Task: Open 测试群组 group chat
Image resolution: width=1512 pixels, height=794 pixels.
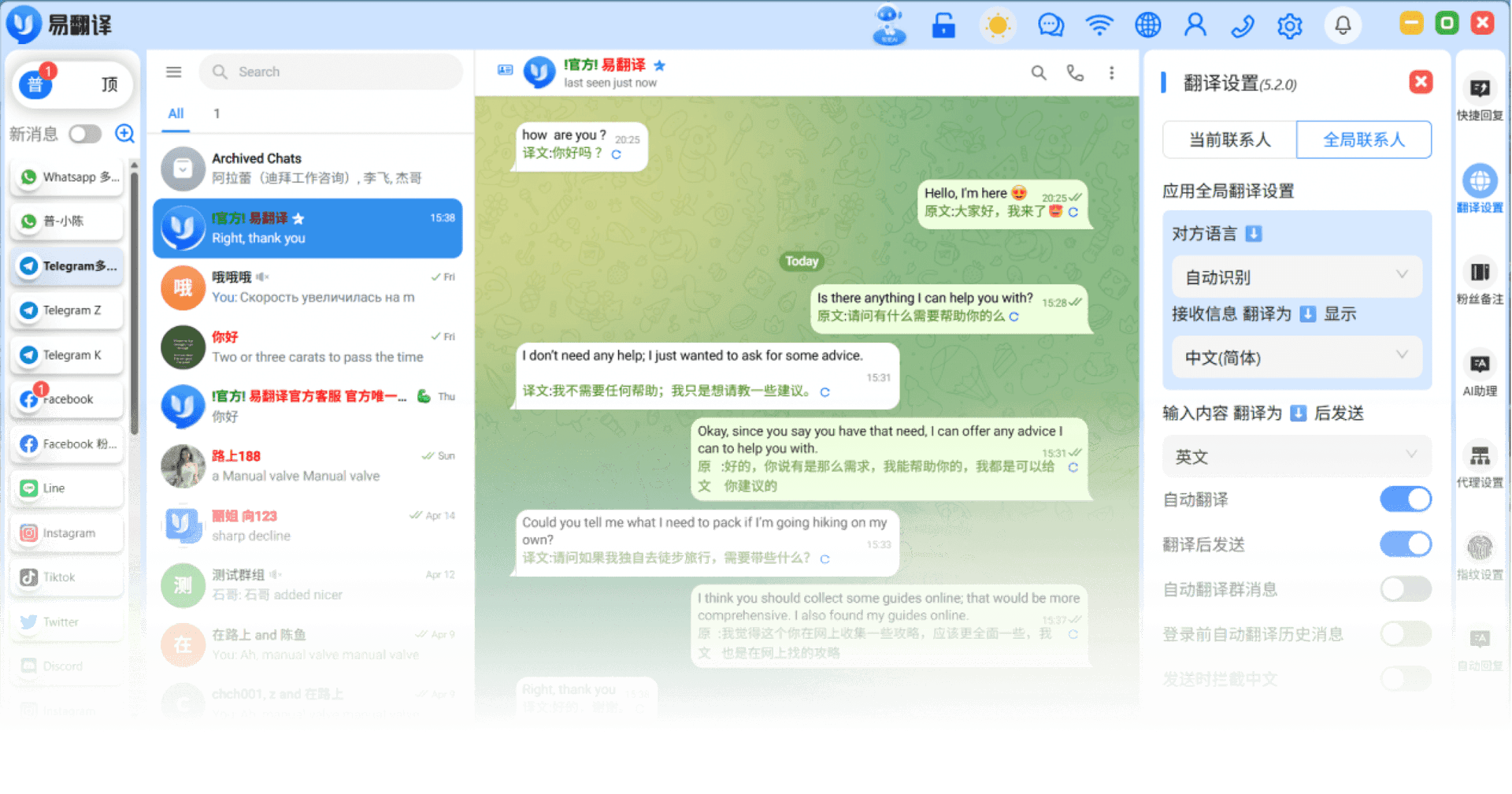Action: [308, 584]
